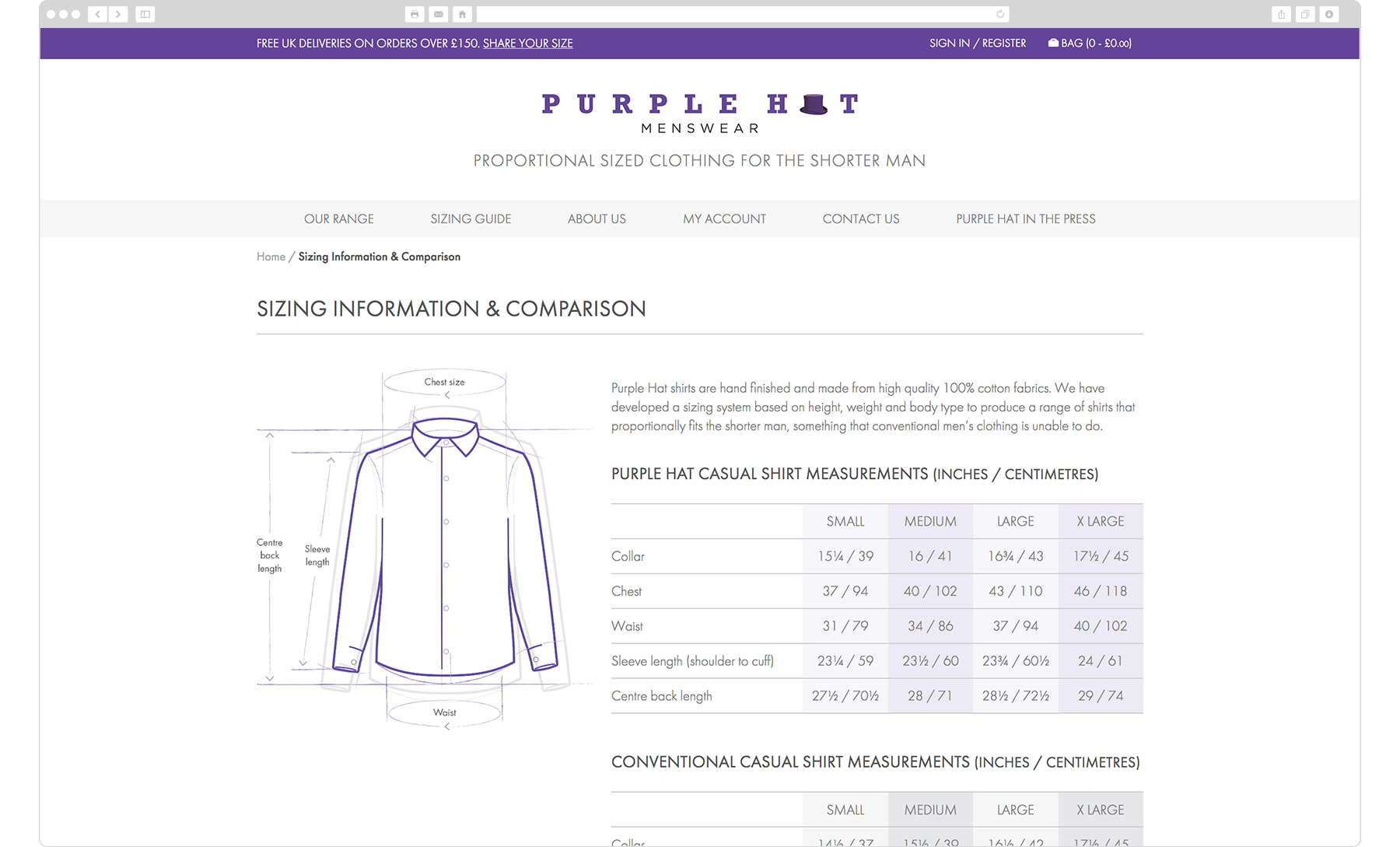Click SMALL column header in Purple Hat table
This screenshot has width=1400, height=847.
click(845, 521)
